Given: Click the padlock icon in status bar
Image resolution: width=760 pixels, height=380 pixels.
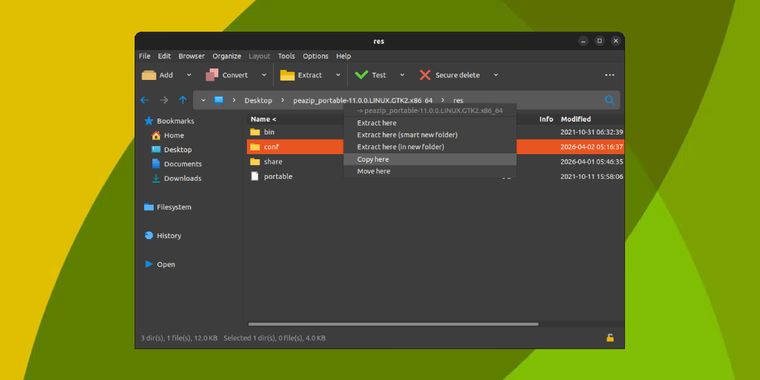Looking at the screenshot, I should click(610, 338).
